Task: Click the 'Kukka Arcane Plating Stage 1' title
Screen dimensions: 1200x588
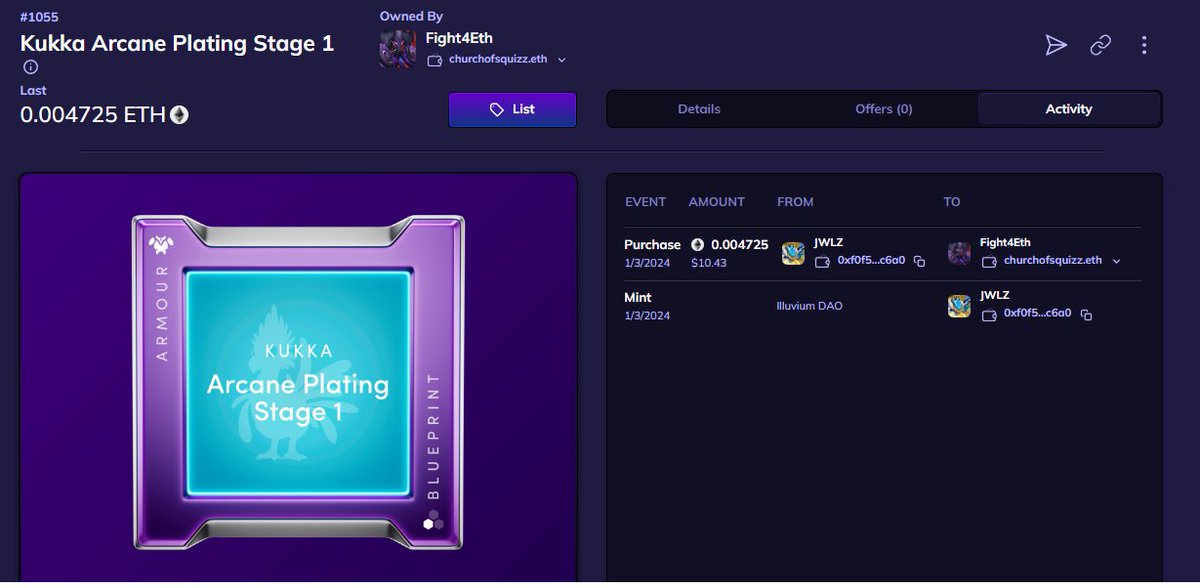Action: point(177,44)
